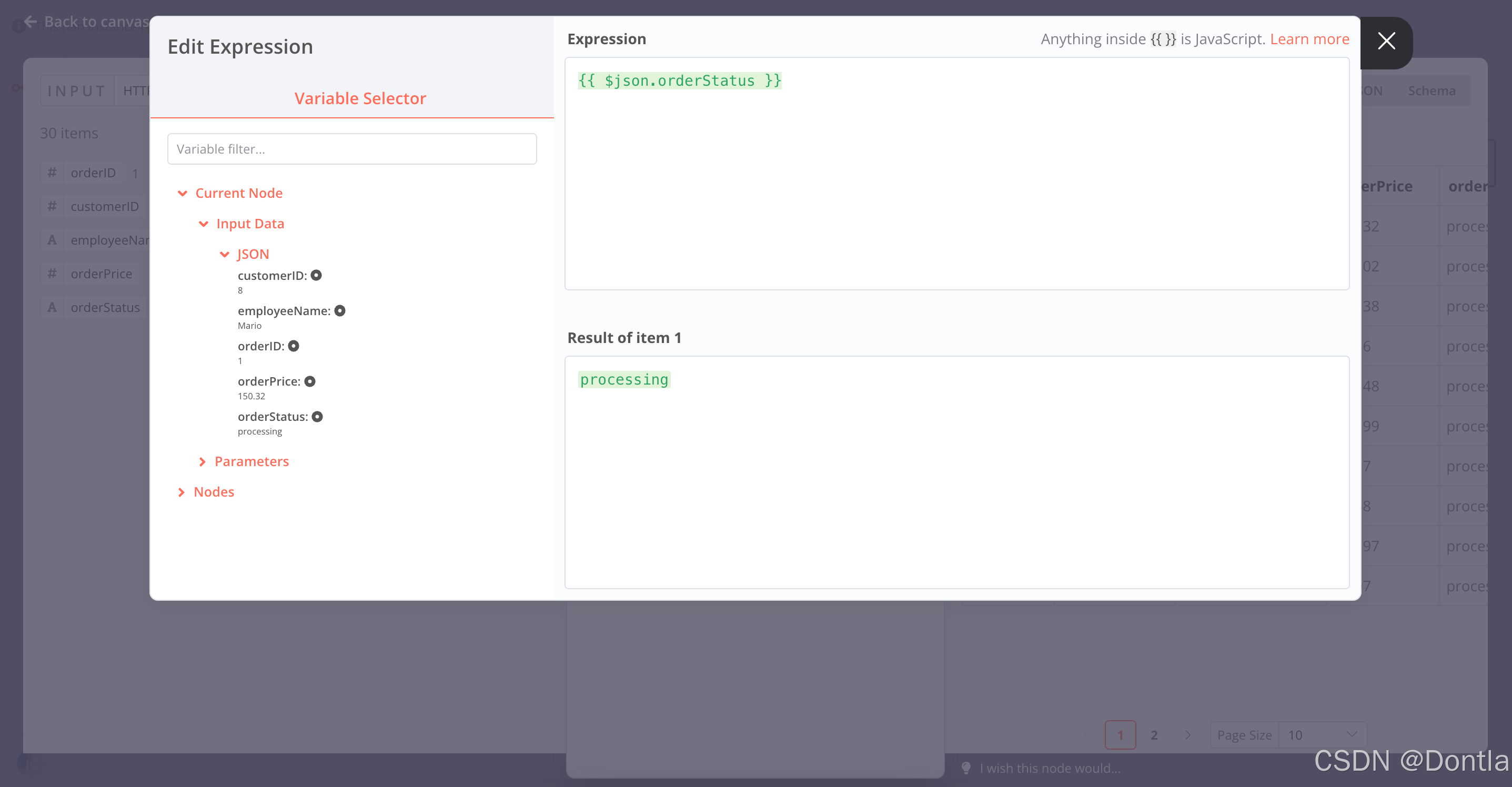Go to page 2 of results
1512x787 pixels.
(1154, 735)
